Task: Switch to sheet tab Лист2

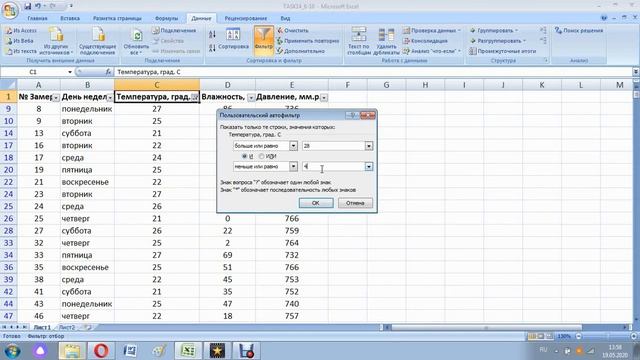Action: click(x=67, y=327)
